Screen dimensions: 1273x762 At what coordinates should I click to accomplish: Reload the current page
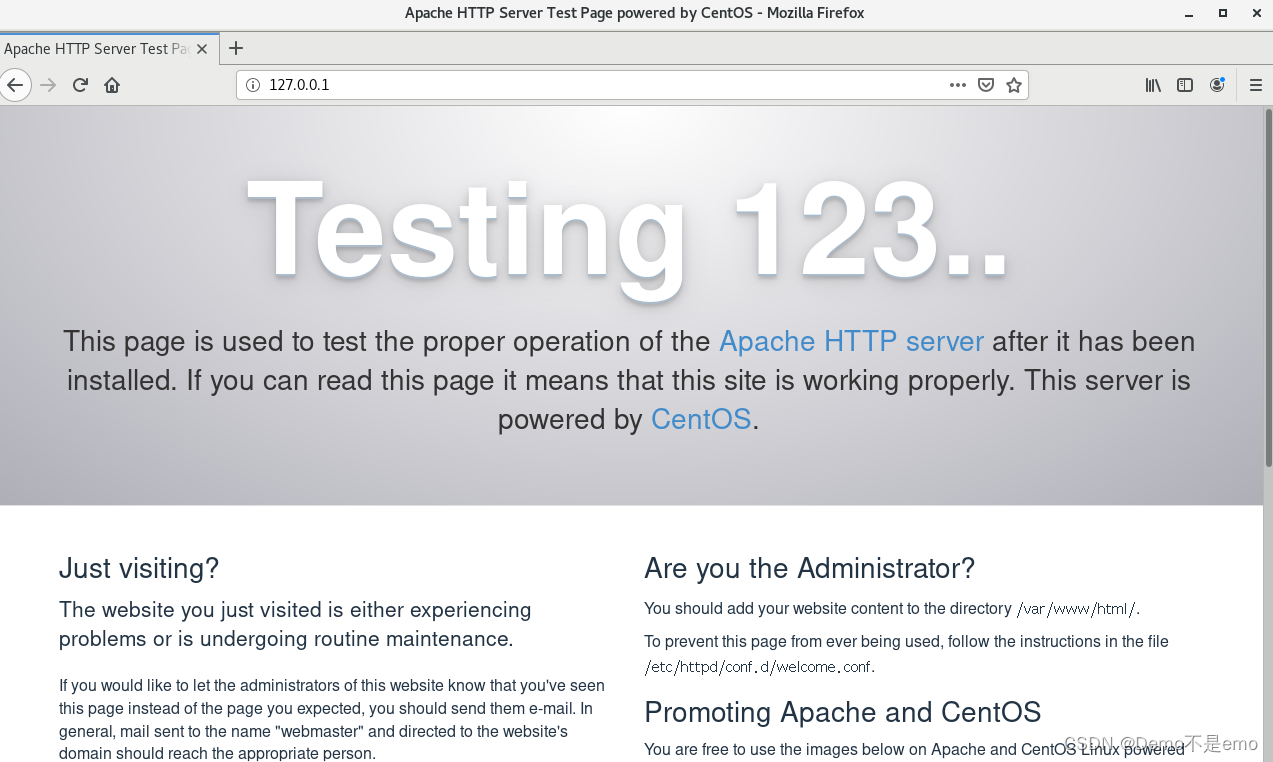pos(80,85)
